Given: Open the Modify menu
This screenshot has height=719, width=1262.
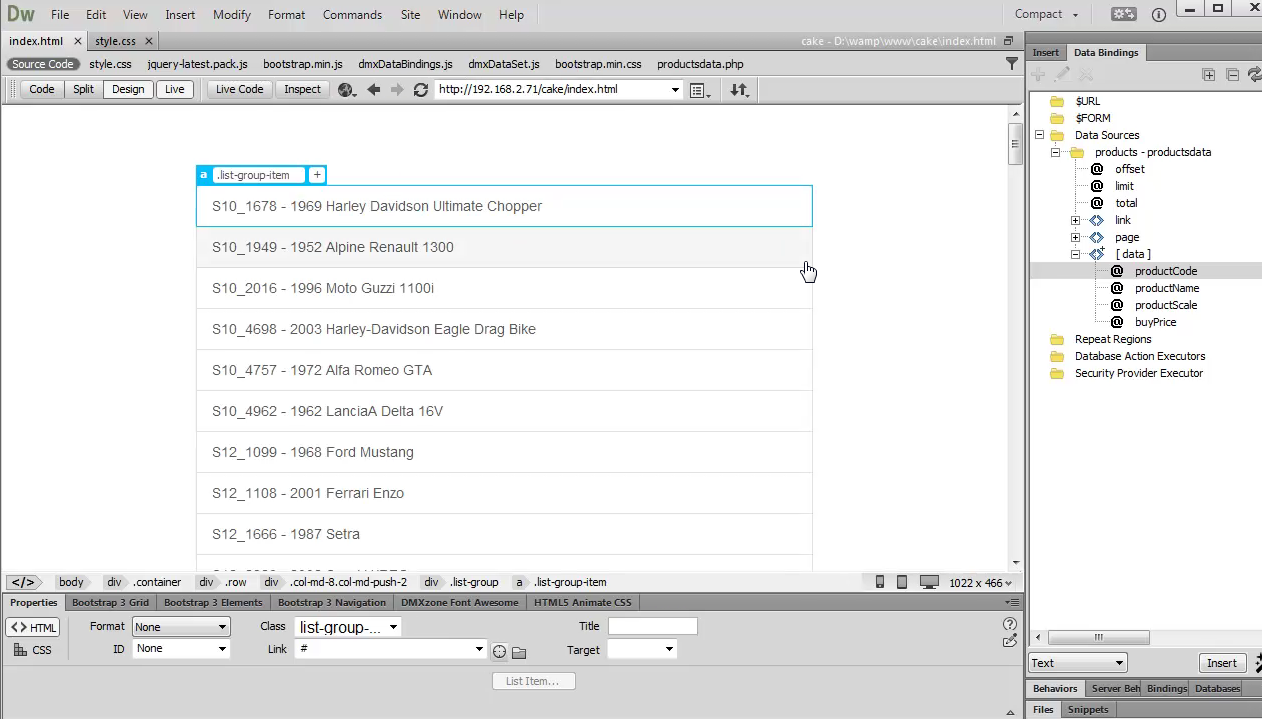Looking at the screenshot, I should [232, 15].
